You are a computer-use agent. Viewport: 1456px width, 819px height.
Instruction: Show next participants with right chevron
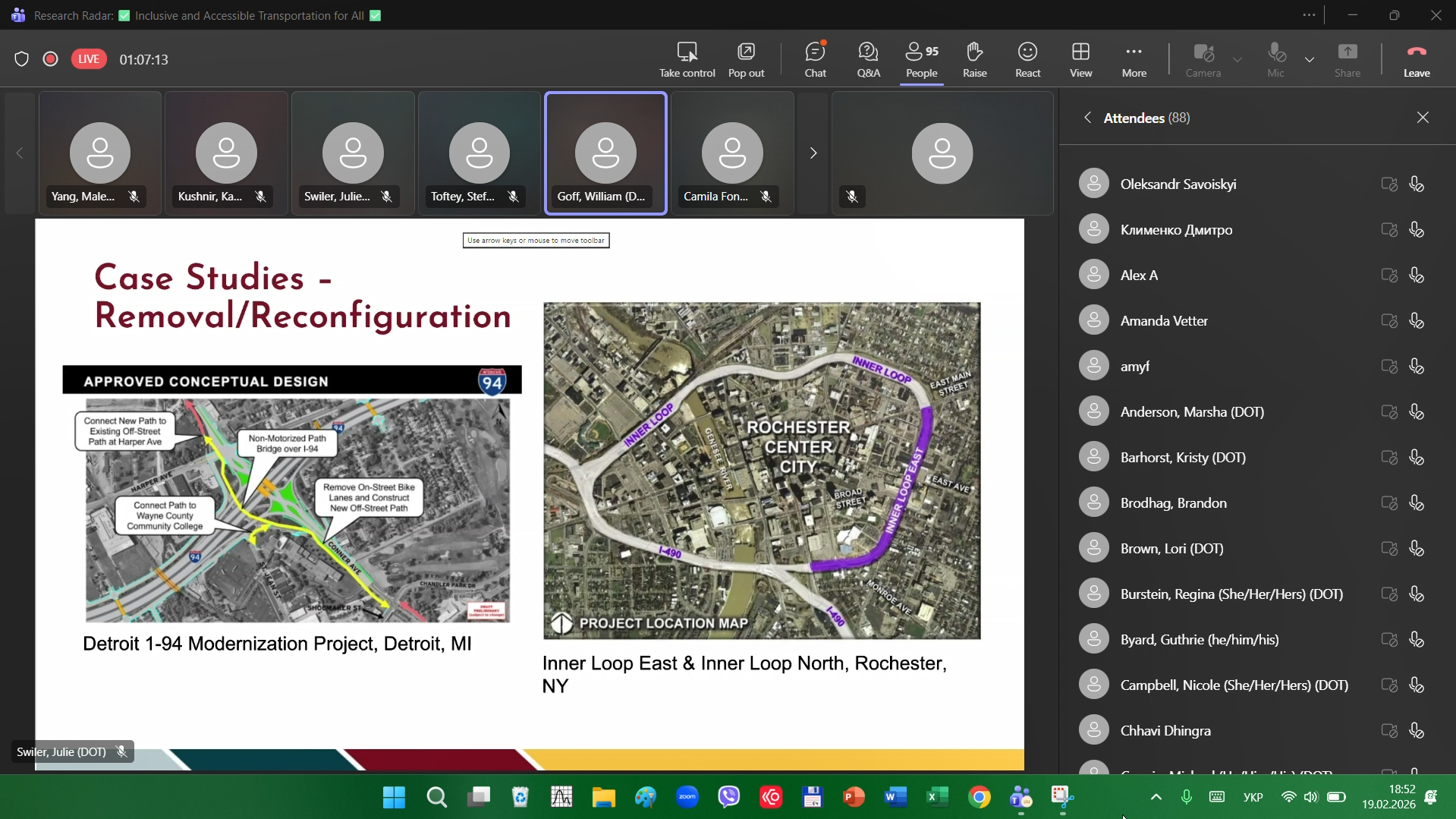click(x=813, y=153)
